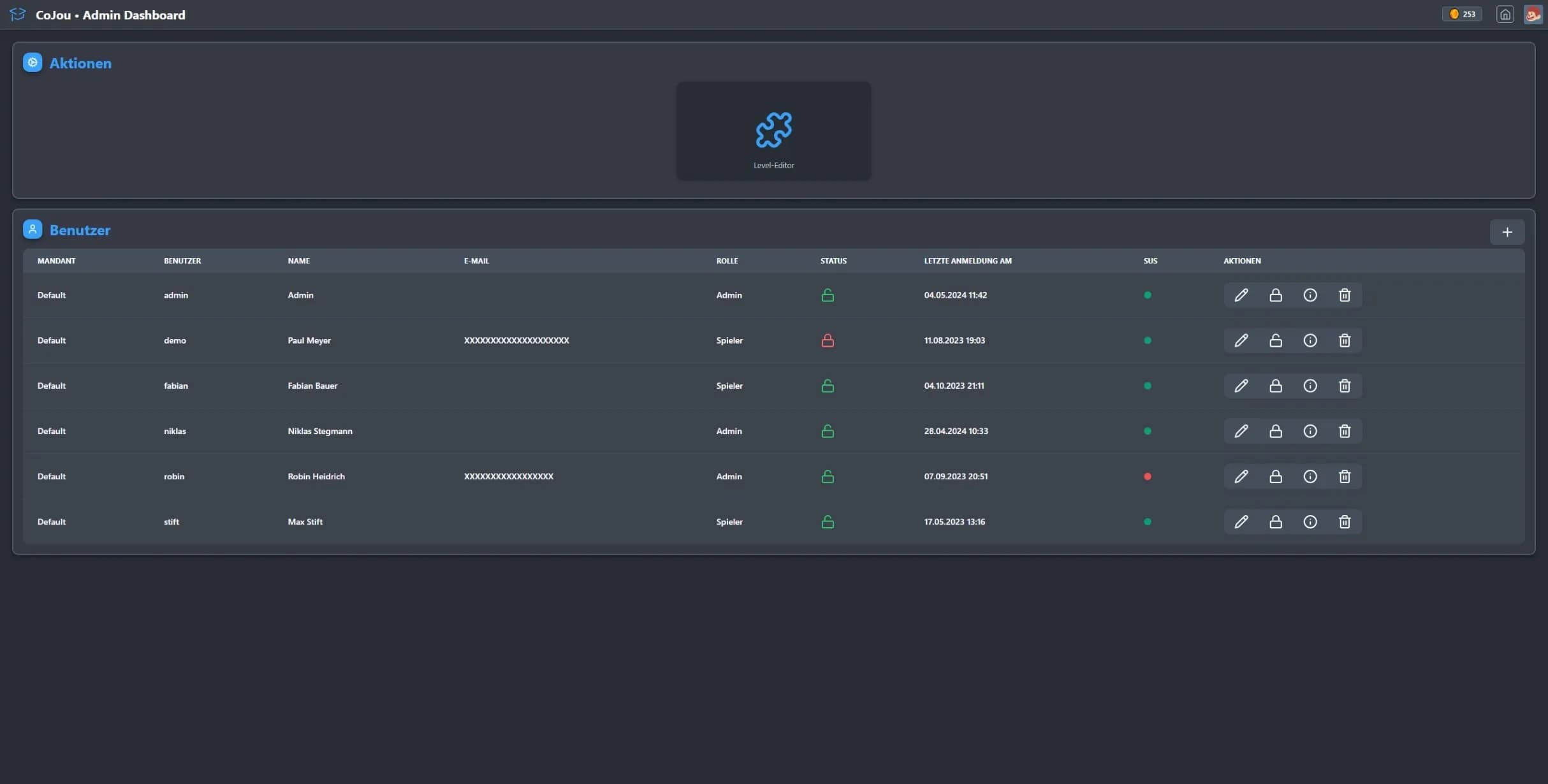This screenshot has height=784, width=1548.
Task: Edit Robin Heidrich's user entry
Action: (x=1241, y=476)
